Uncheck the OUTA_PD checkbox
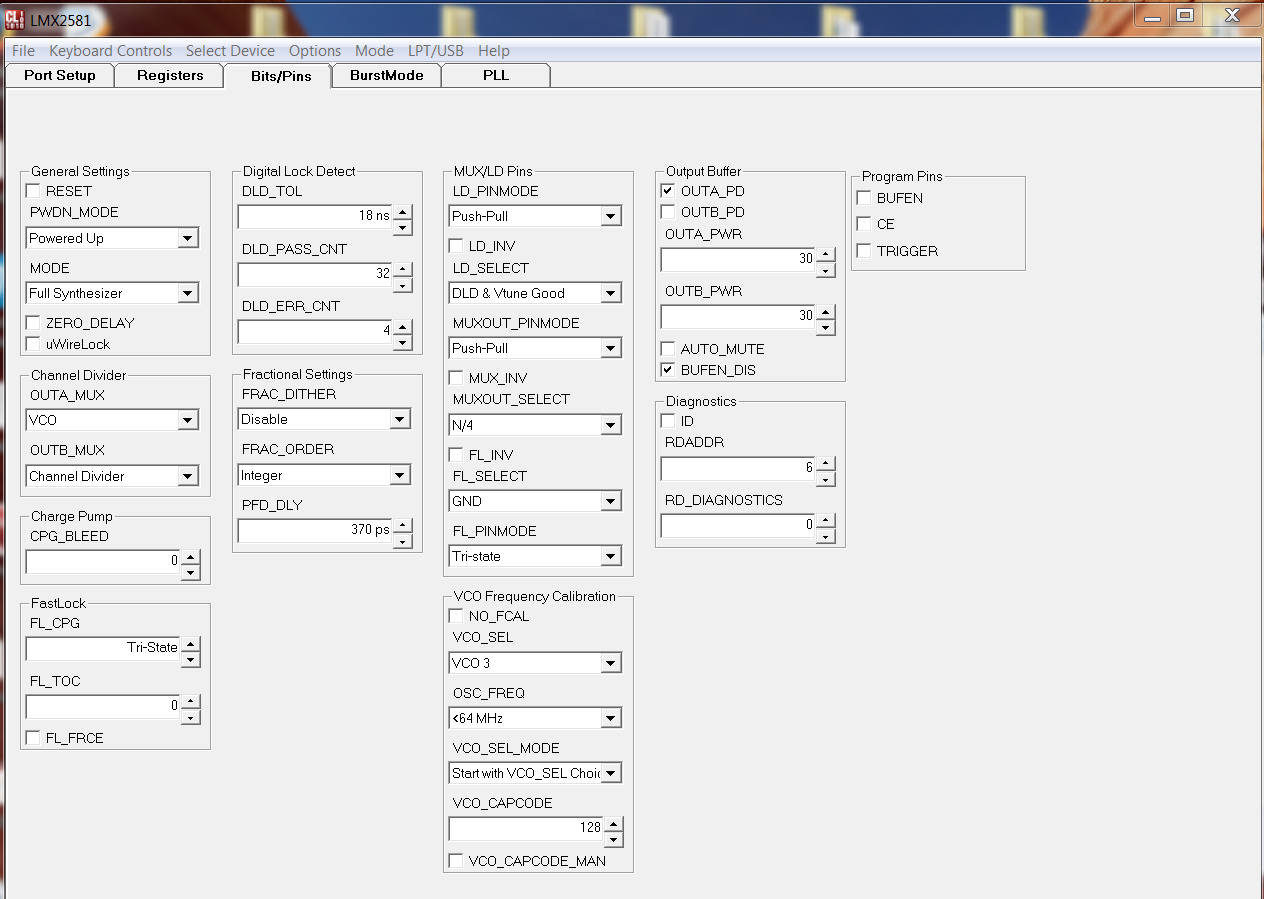The image size is (1264, 899). [x=668, y=191]
